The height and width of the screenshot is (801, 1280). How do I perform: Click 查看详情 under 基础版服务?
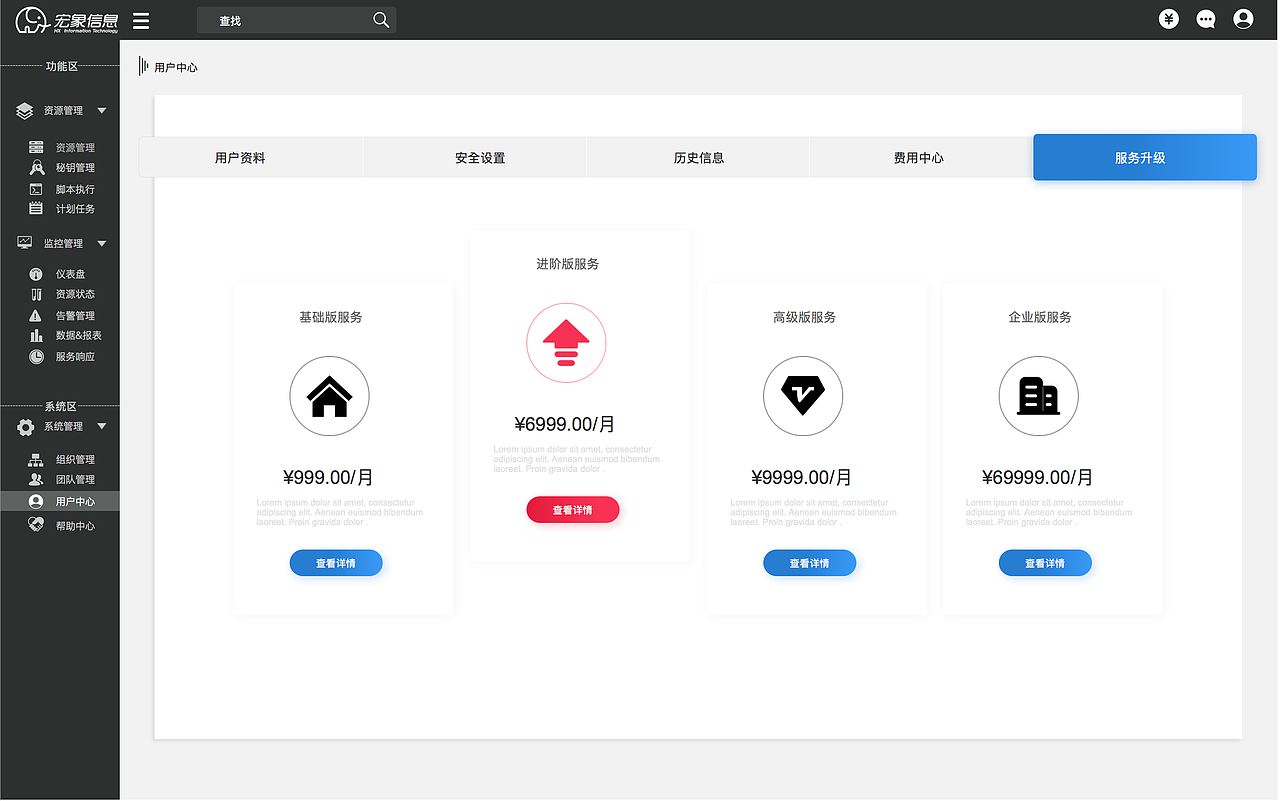tap(336, 563)
